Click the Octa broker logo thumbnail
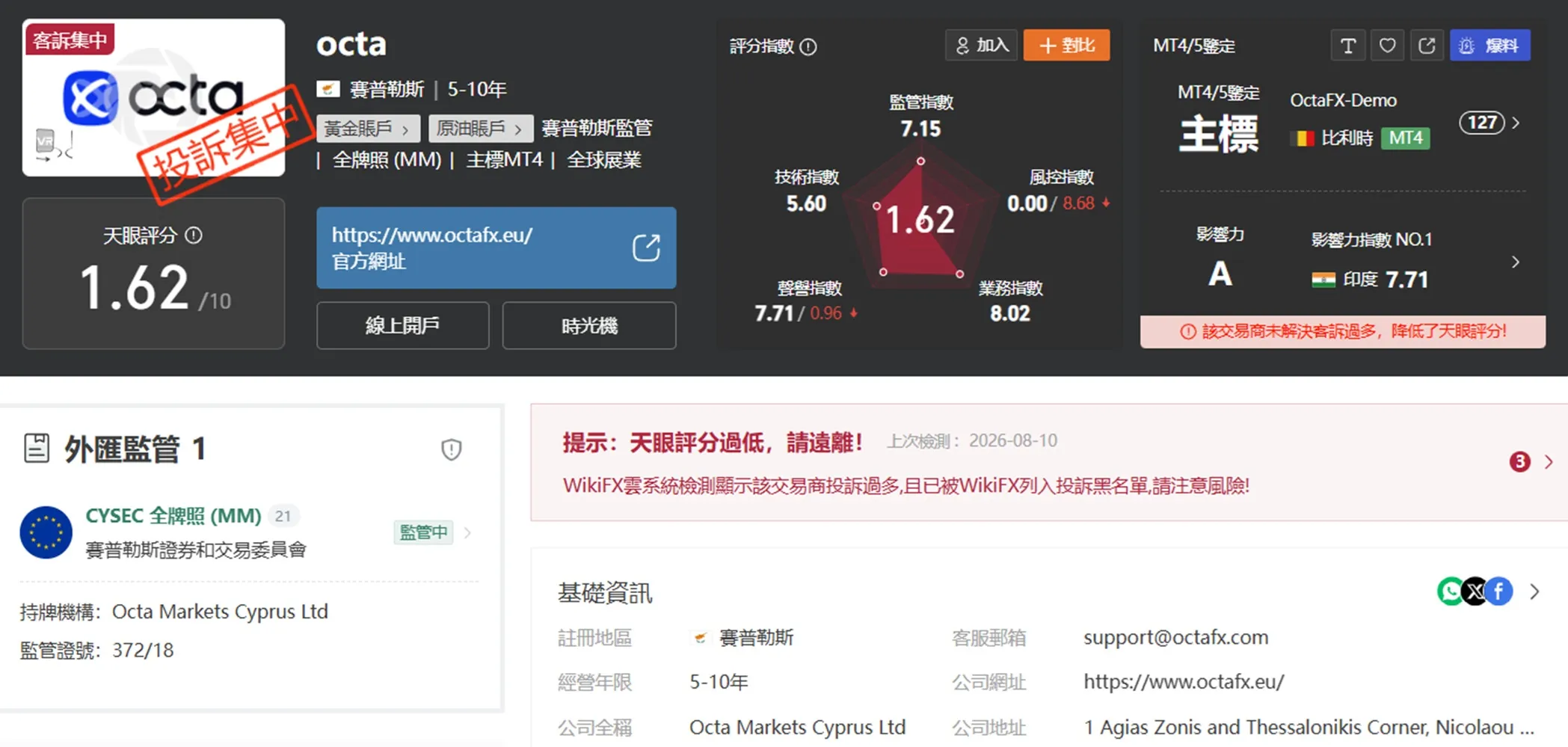This screenshot has width=1568, height=747. (153, 98)
